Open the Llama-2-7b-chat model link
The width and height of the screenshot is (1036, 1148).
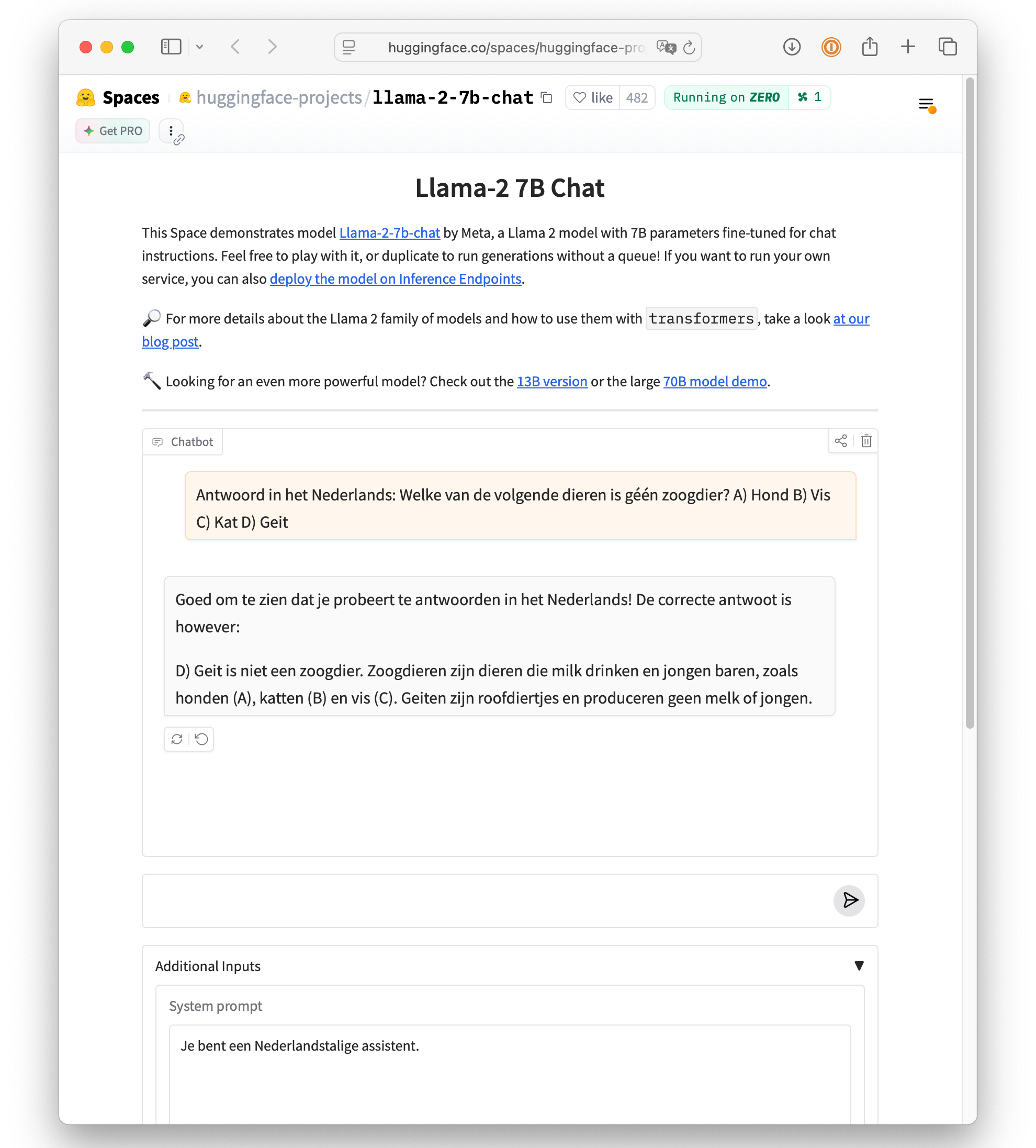click(389, 233)
